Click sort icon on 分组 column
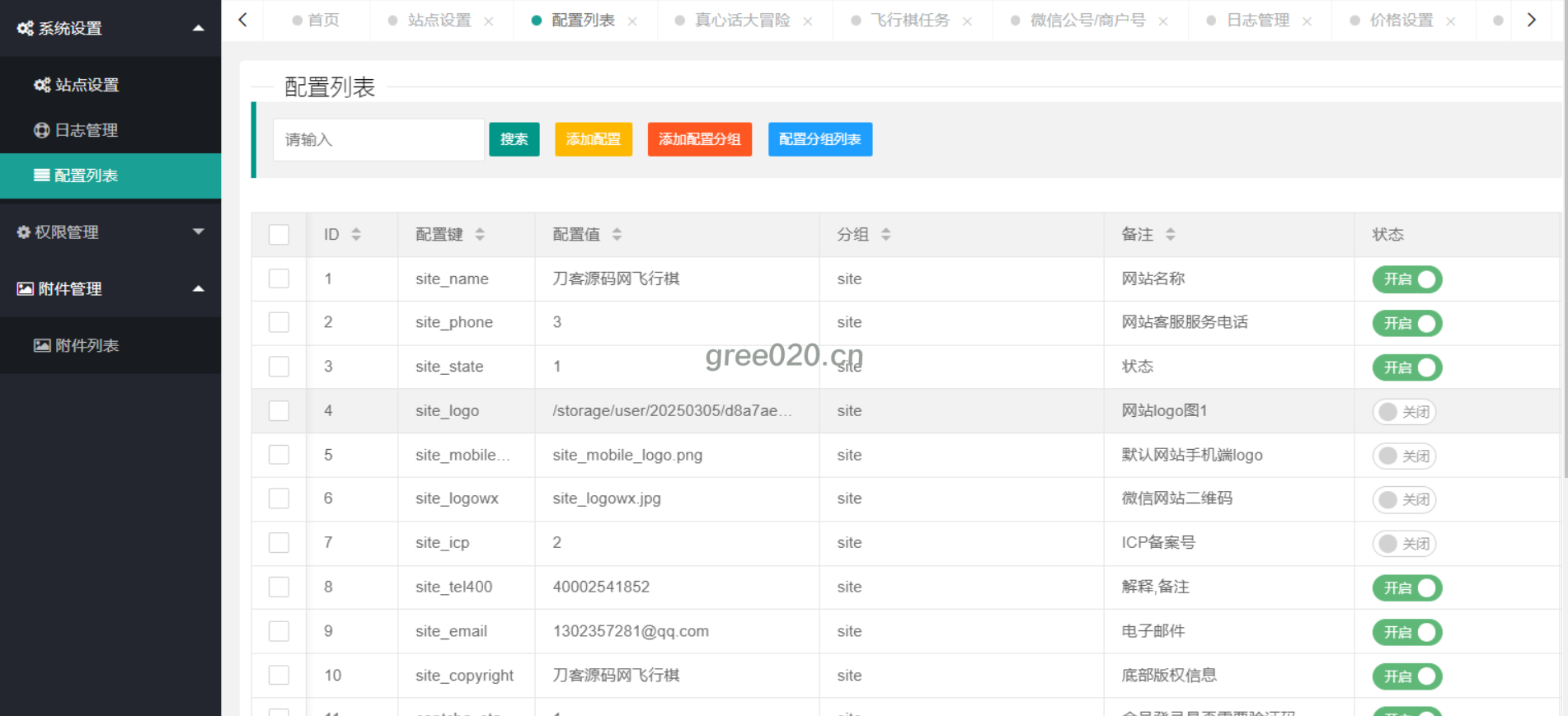 click(885, 235)
